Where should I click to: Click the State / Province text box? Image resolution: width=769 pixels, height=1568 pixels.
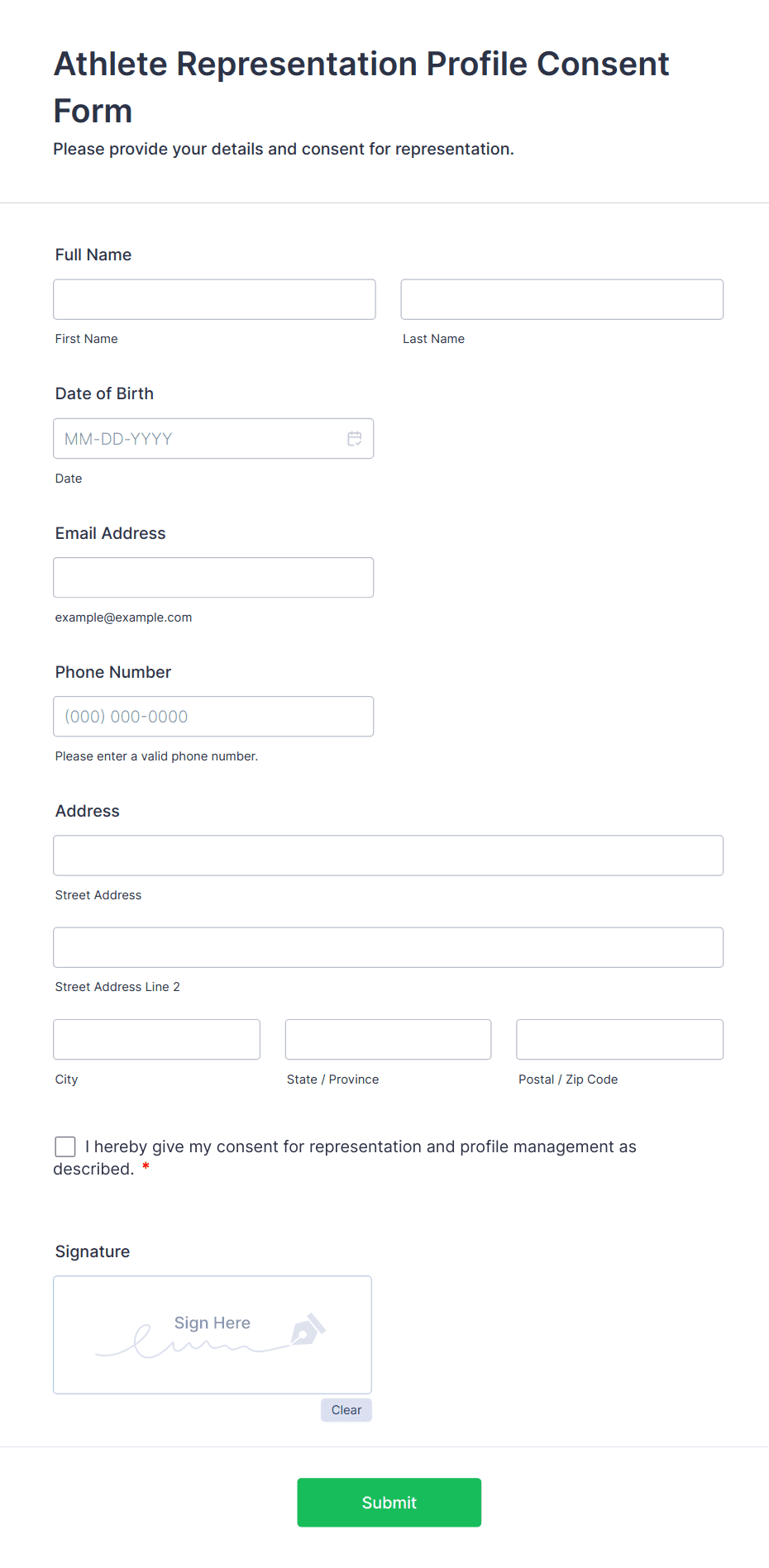pyautogui.click(x=388, y=1039)
